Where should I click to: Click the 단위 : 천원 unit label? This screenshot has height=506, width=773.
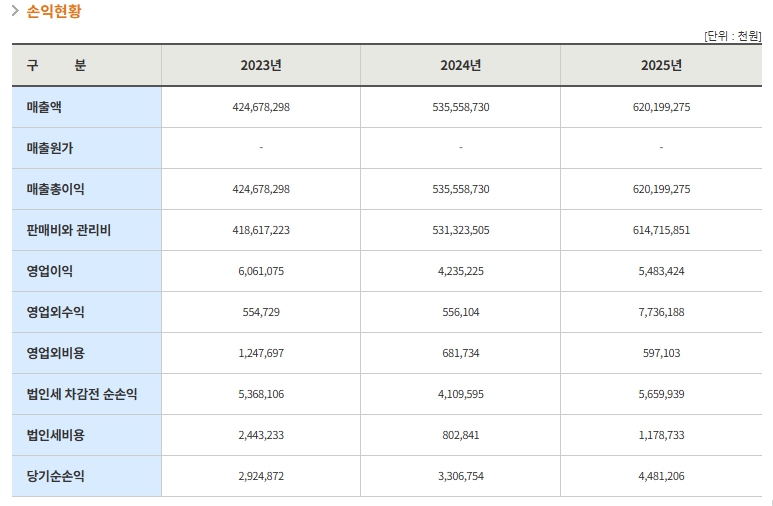coord(732,36)
